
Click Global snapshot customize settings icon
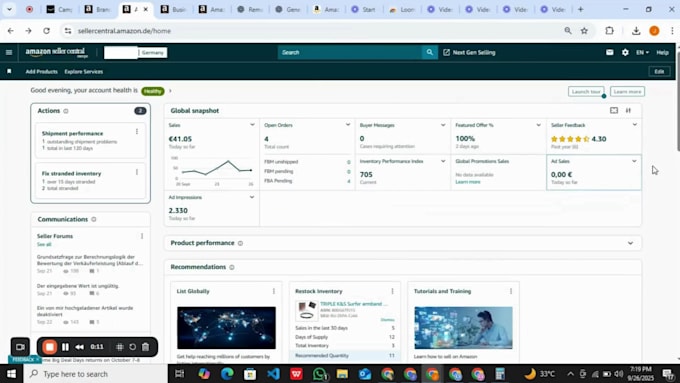point(628,111)
